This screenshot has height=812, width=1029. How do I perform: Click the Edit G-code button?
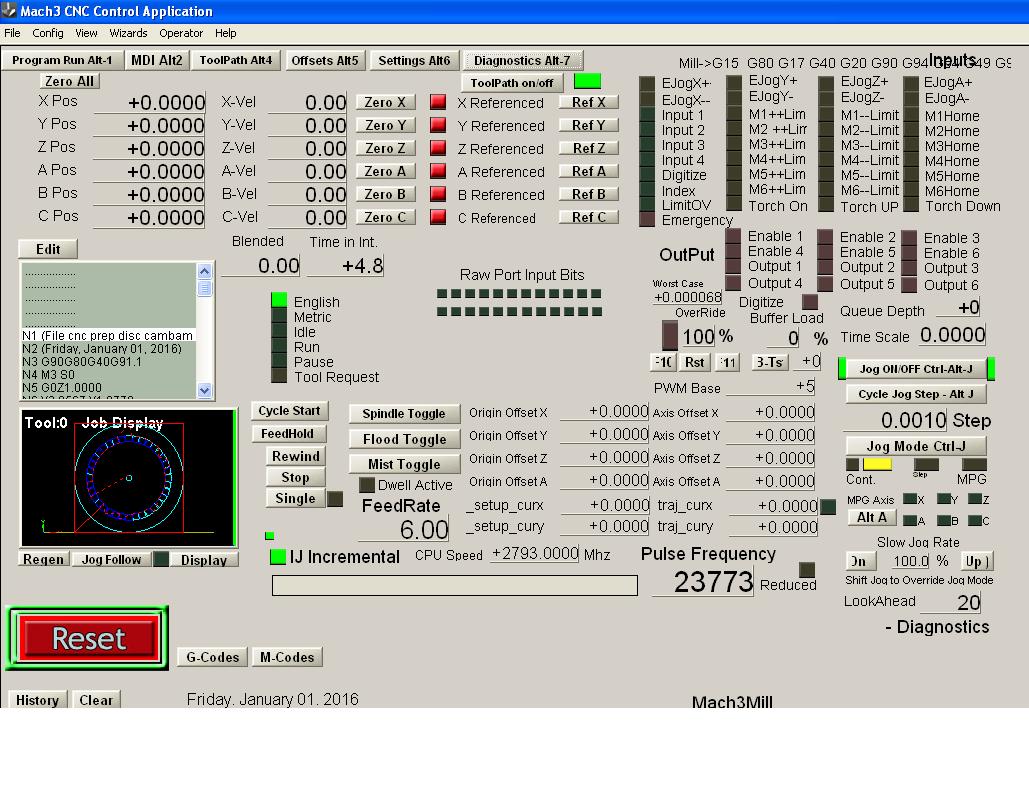(x=48, y=249)
